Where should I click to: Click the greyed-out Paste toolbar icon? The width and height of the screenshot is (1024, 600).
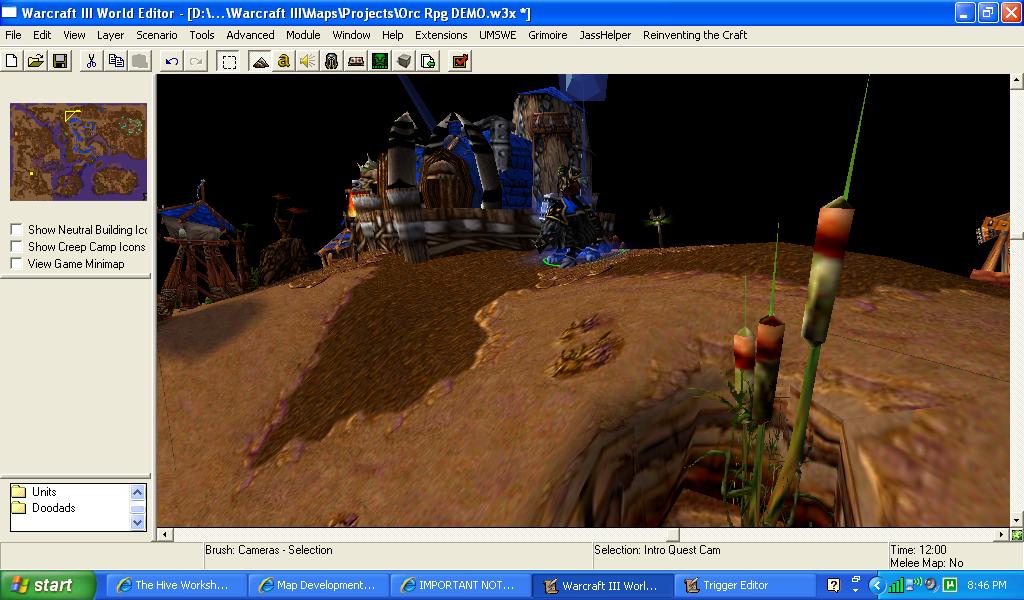[x=140, y=61]
